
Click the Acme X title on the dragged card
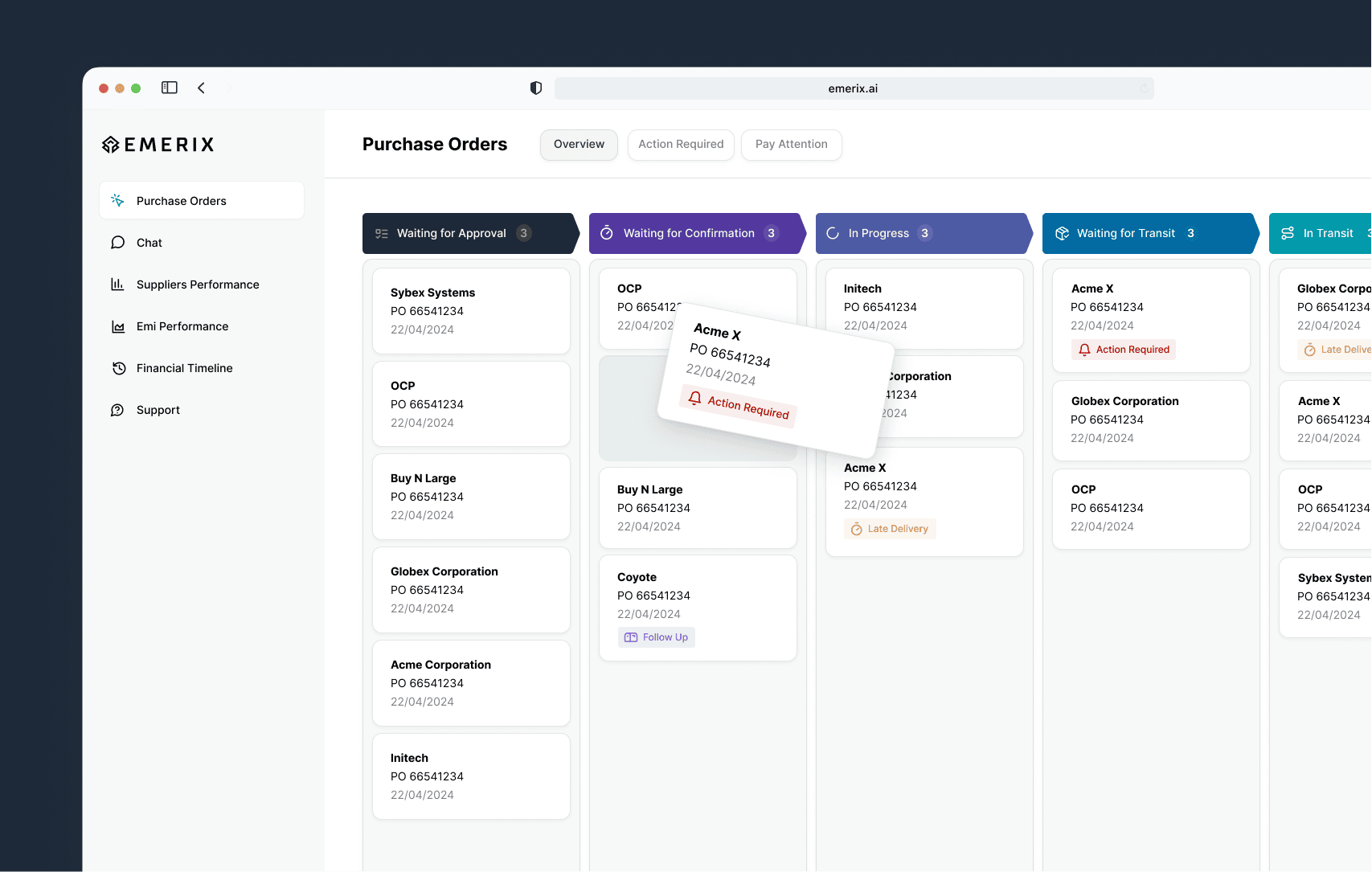click(x=717, y=332)
